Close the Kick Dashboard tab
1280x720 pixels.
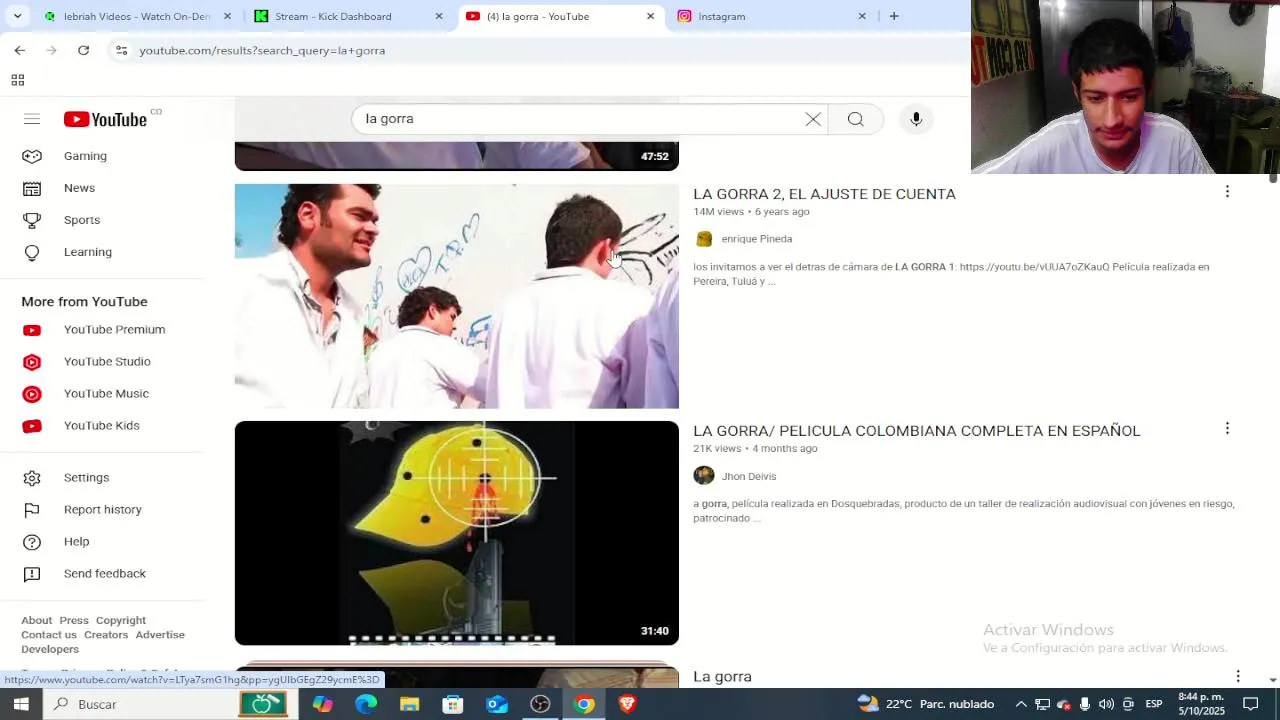pos(439,16)
